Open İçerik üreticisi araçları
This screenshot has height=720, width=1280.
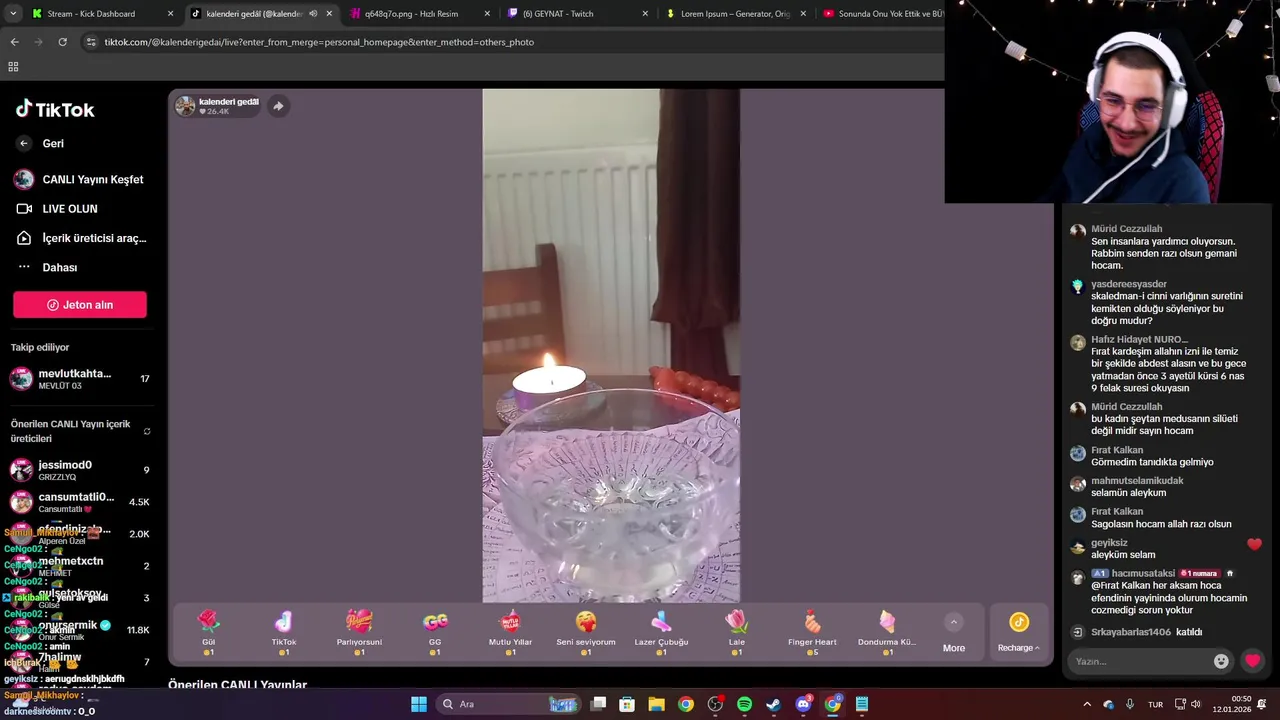click(x=80, y=238)
